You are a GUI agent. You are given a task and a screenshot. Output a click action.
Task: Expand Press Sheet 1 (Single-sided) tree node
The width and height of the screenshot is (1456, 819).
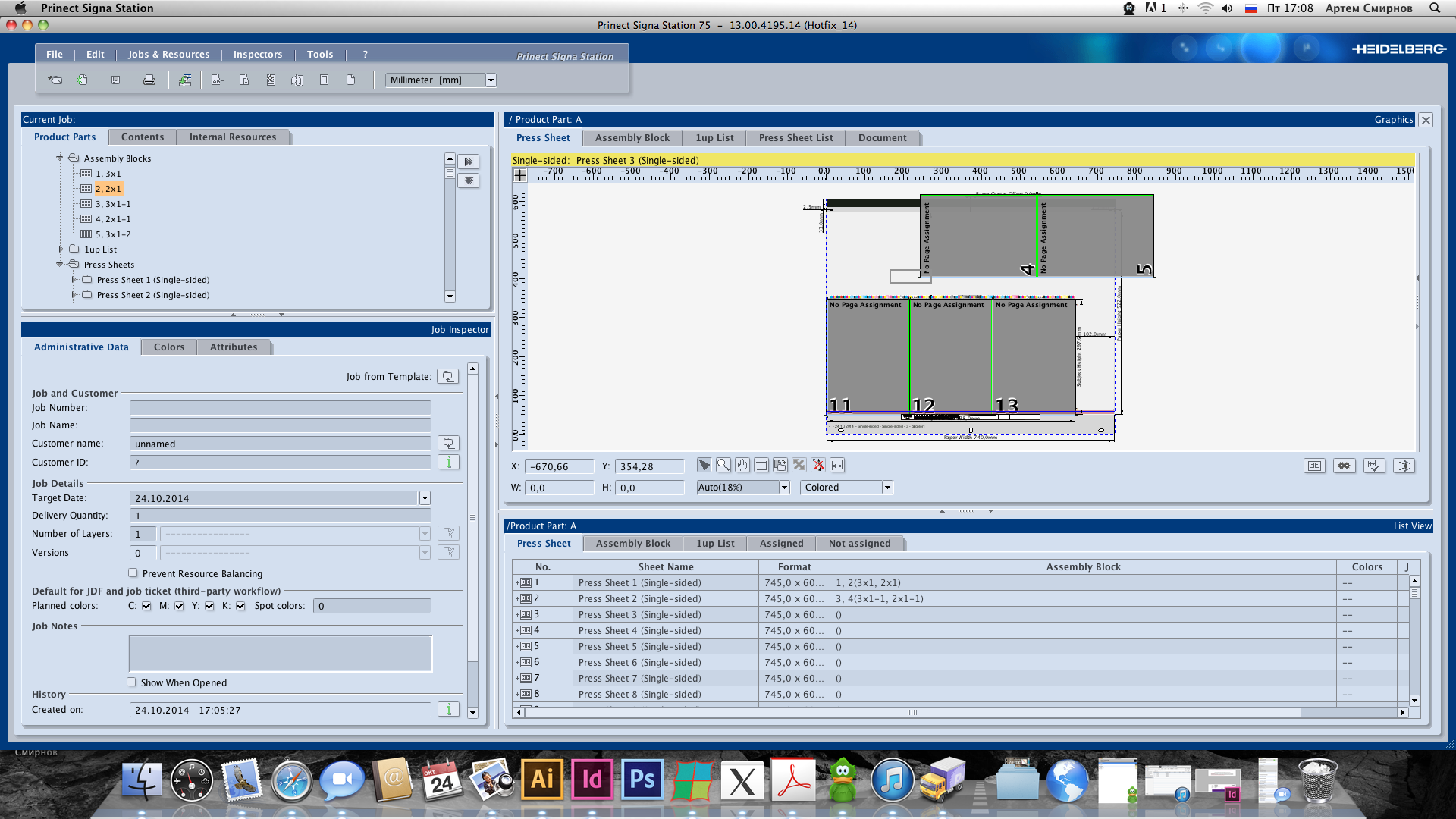coord(74,279)
